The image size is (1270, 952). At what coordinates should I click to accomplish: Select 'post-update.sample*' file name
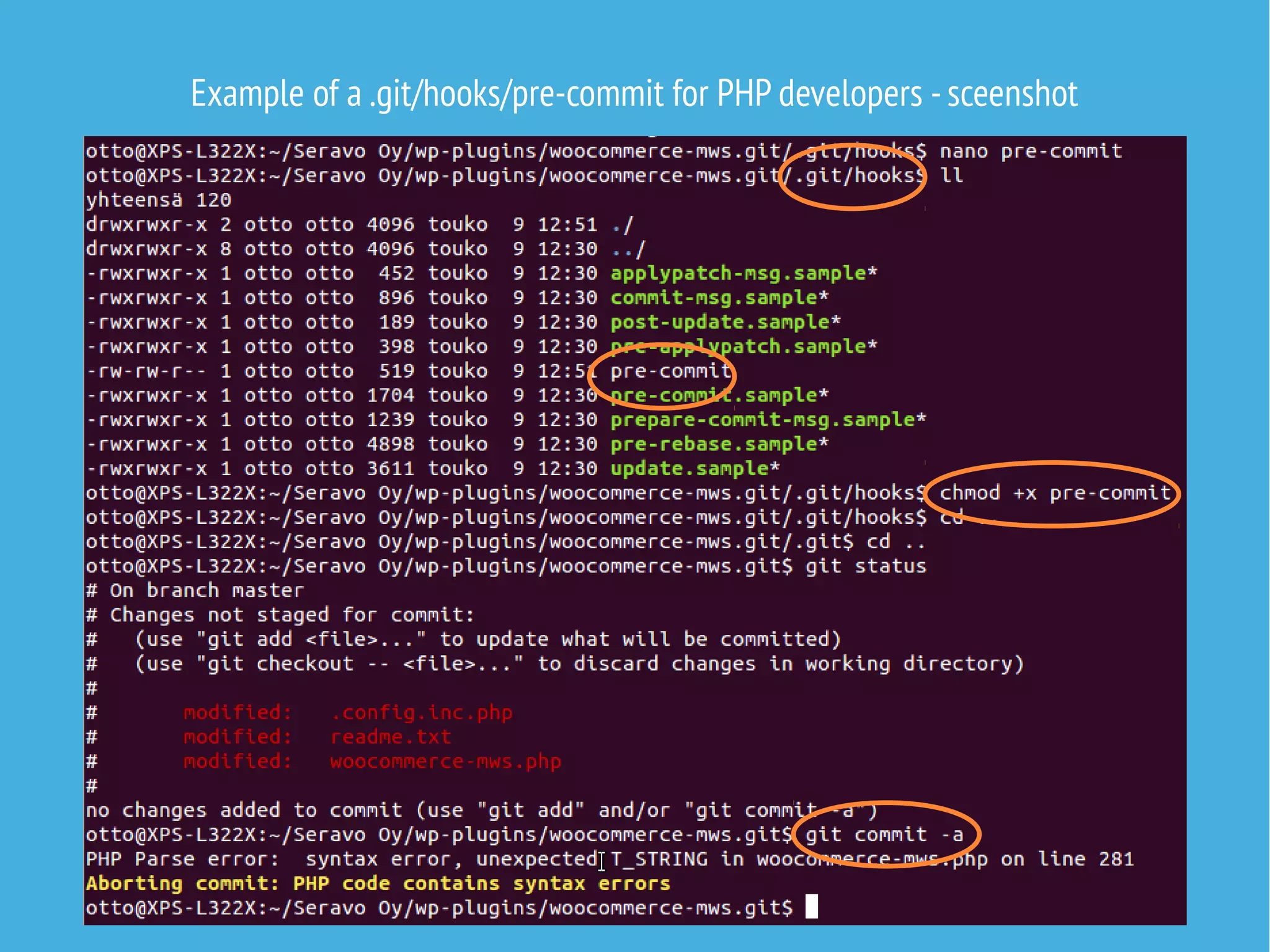(x=726, y=322)
